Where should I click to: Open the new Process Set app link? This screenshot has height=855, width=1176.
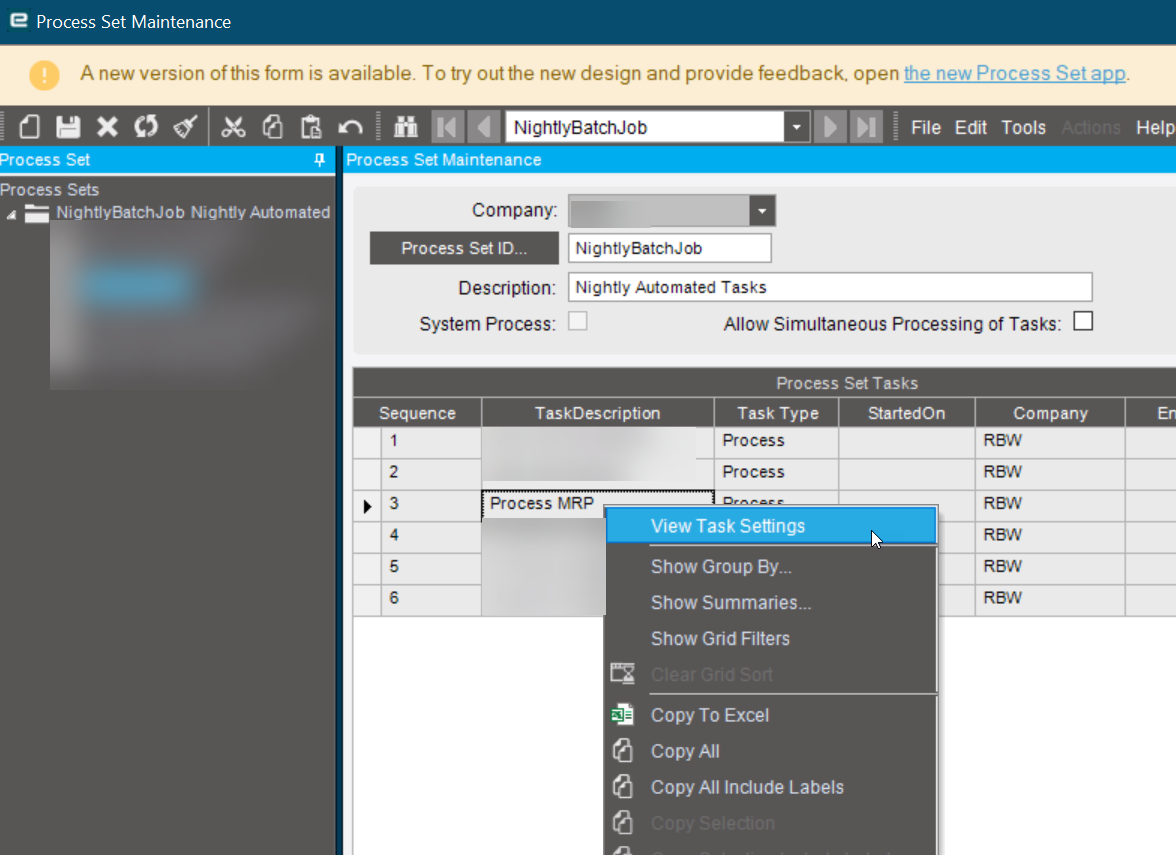pos(1014,74)
